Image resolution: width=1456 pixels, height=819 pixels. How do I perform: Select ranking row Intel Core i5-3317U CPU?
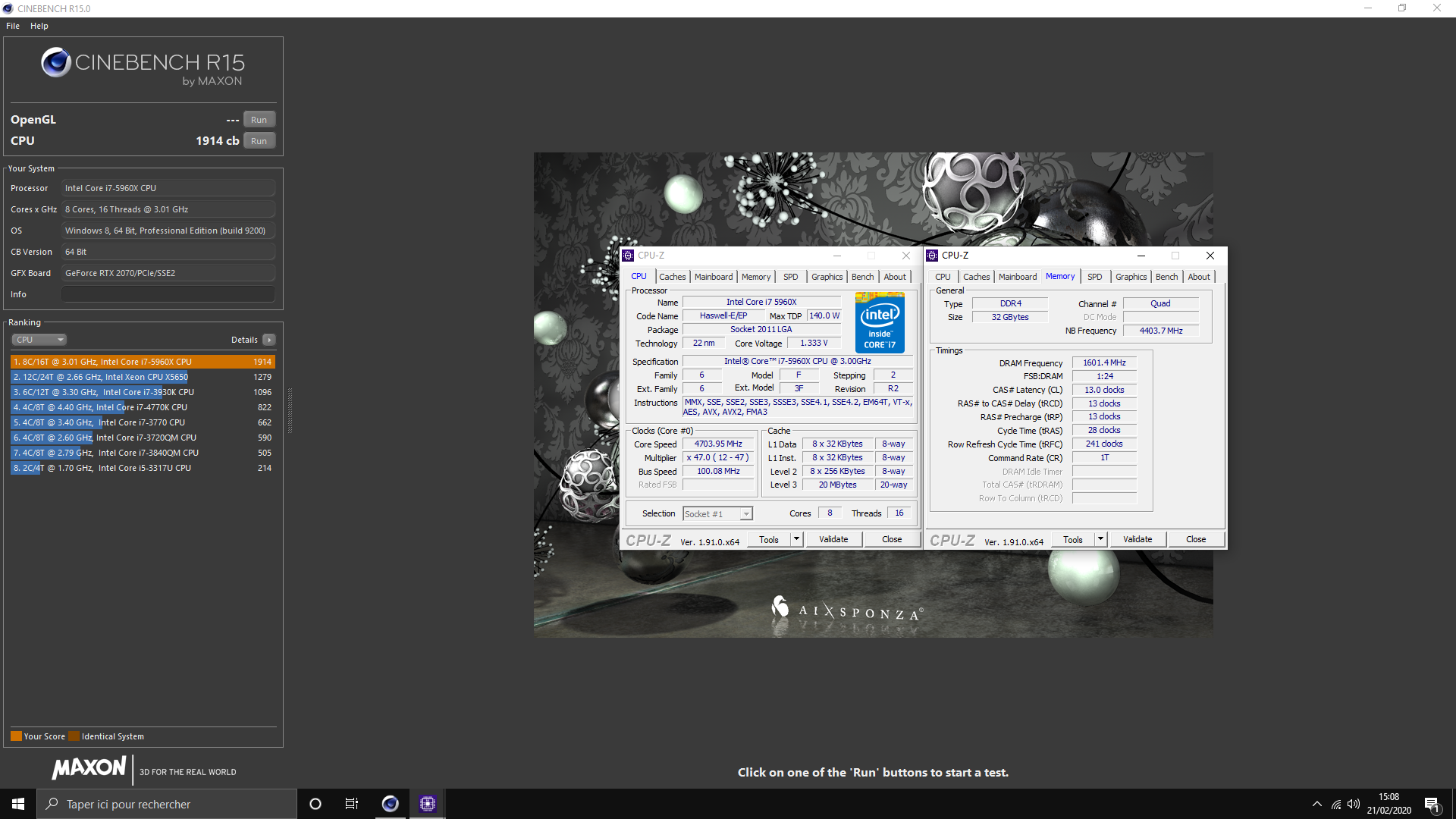[x=143, y=468]
